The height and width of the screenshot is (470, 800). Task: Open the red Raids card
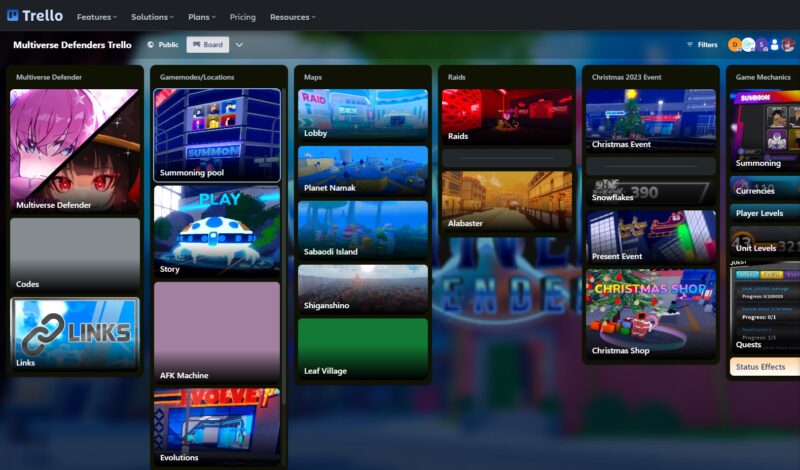pos(507,116)
